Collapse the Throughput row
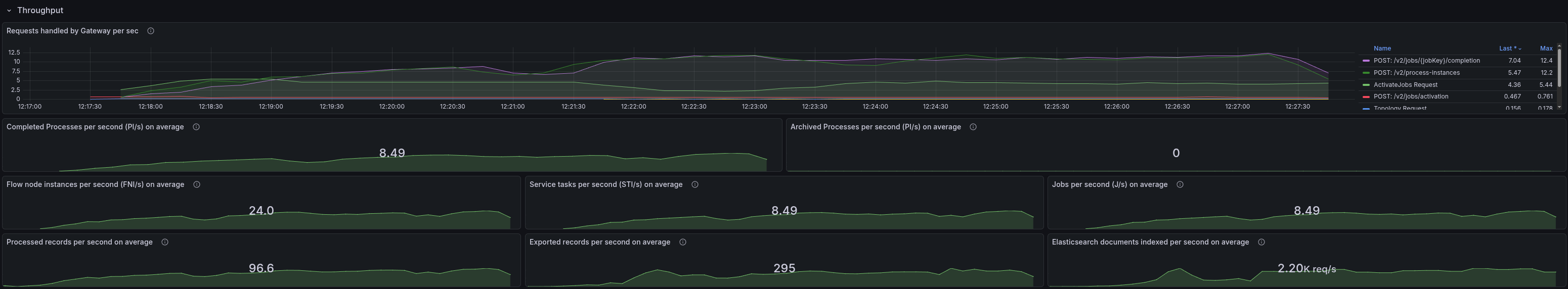1568x289 pixels. pyautogui.click(x=9, y=10)
